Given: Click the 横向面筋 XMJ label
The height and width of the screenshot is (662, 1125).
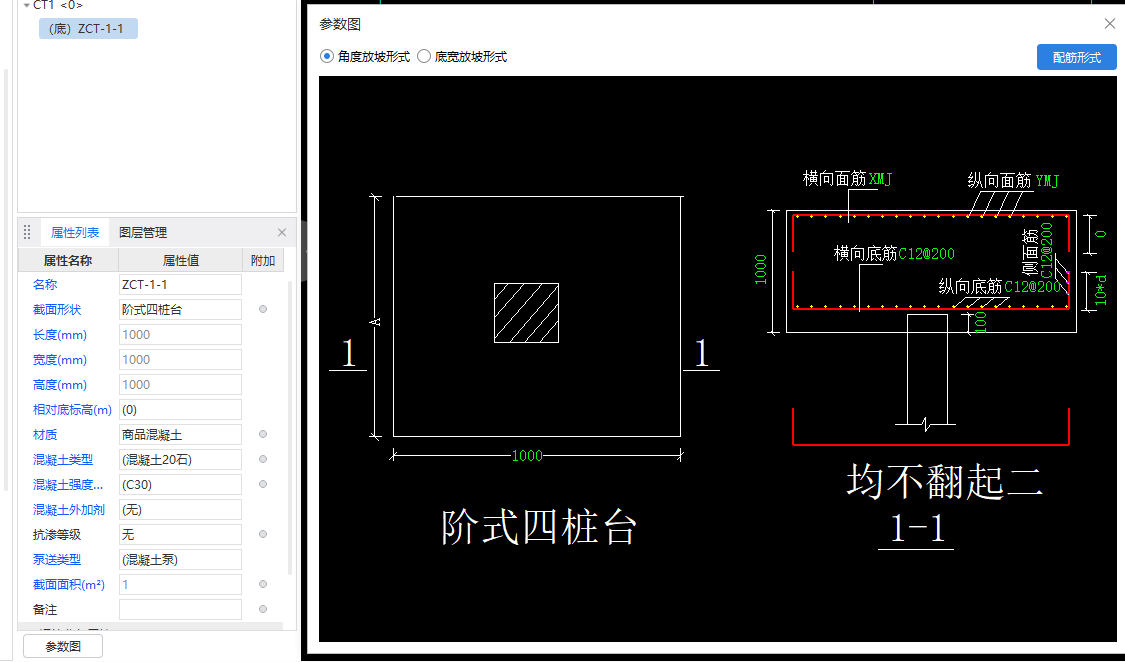Looking at the screenshot, I should click(847, 179).
